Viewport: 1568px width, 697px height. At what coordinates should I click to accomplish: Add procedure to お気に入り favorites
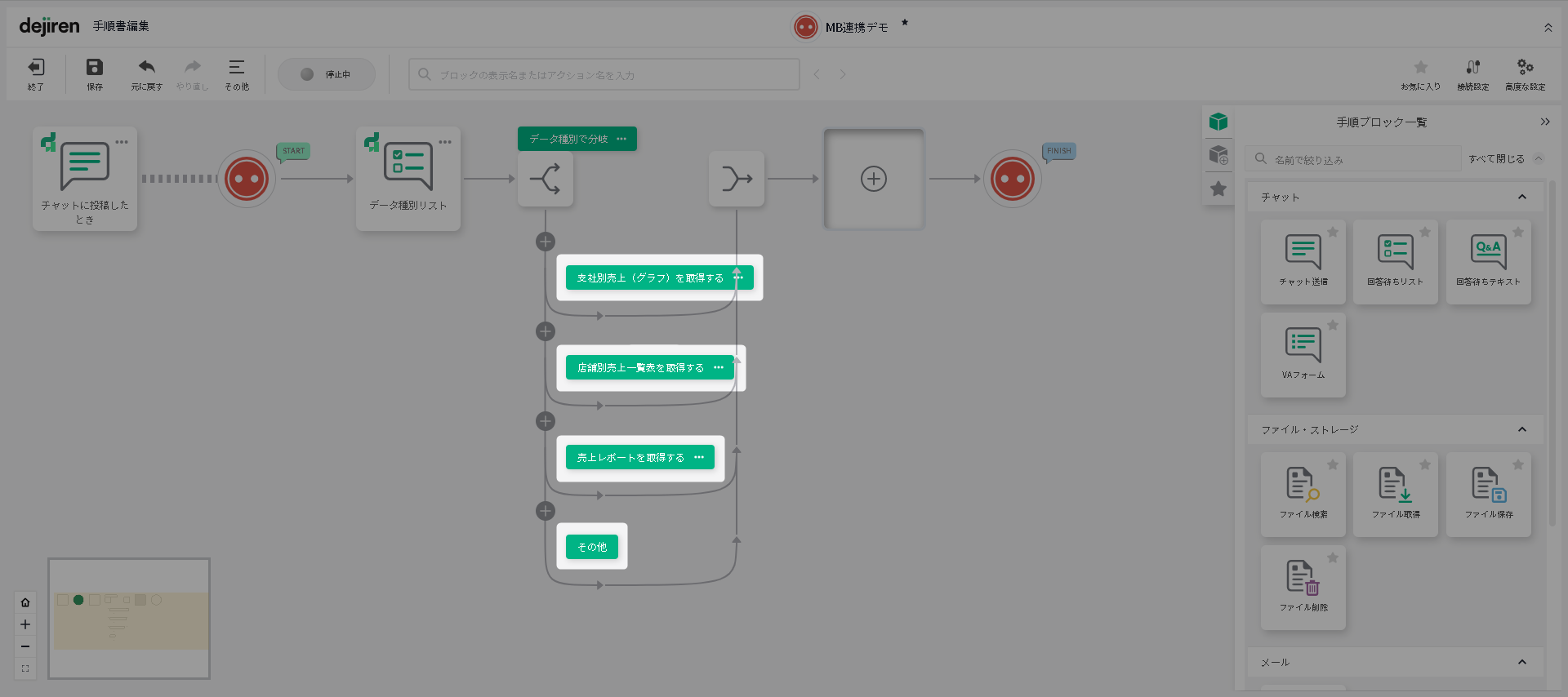1421,73
